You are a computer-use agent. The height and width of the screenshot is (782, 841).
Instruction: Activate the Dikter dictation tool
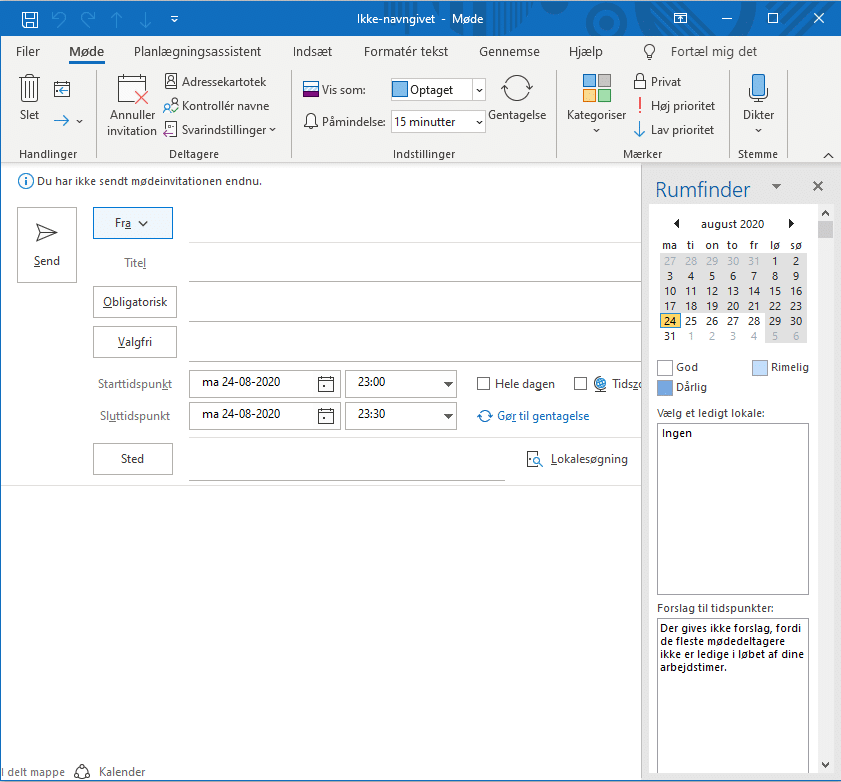758,100
